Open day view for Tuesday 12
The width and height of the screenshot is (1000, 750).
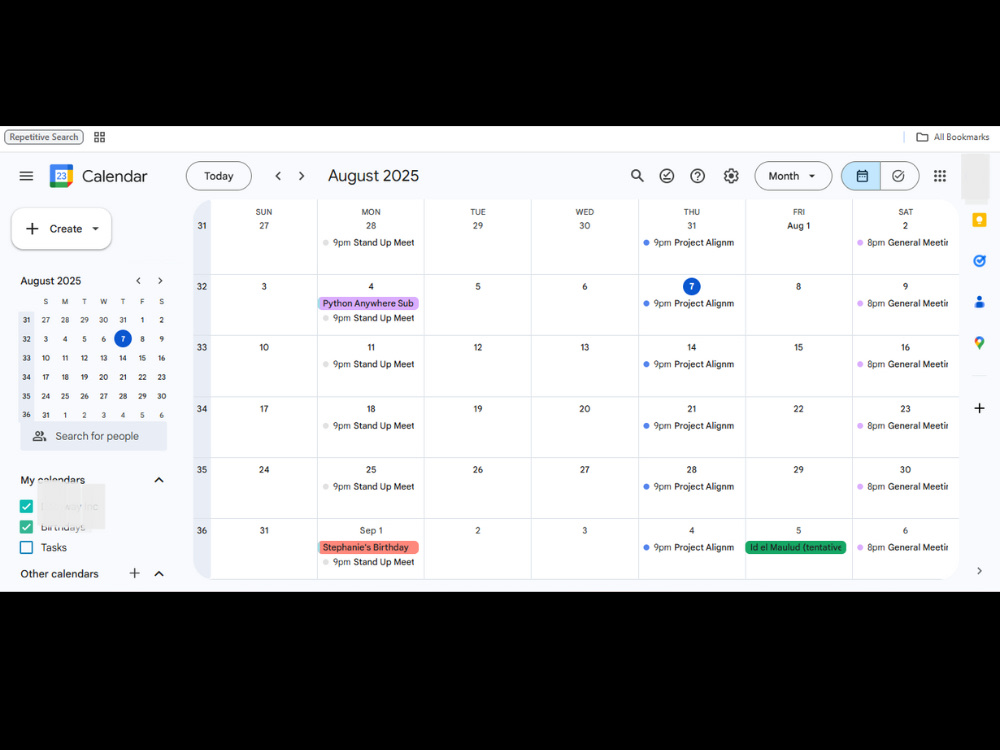478,348
